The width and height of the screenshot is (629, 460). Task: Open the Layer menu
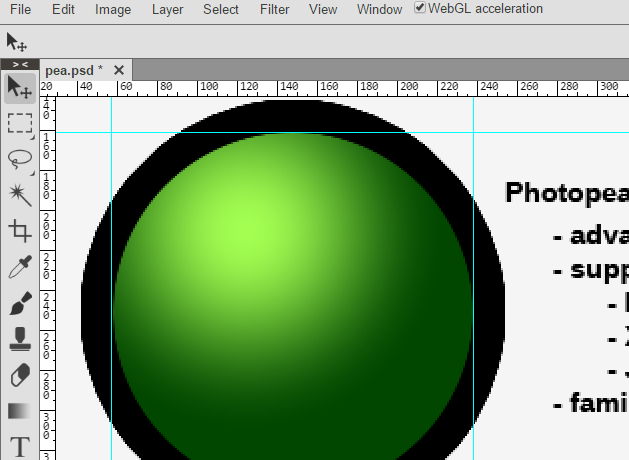click(x=167, y=9)
